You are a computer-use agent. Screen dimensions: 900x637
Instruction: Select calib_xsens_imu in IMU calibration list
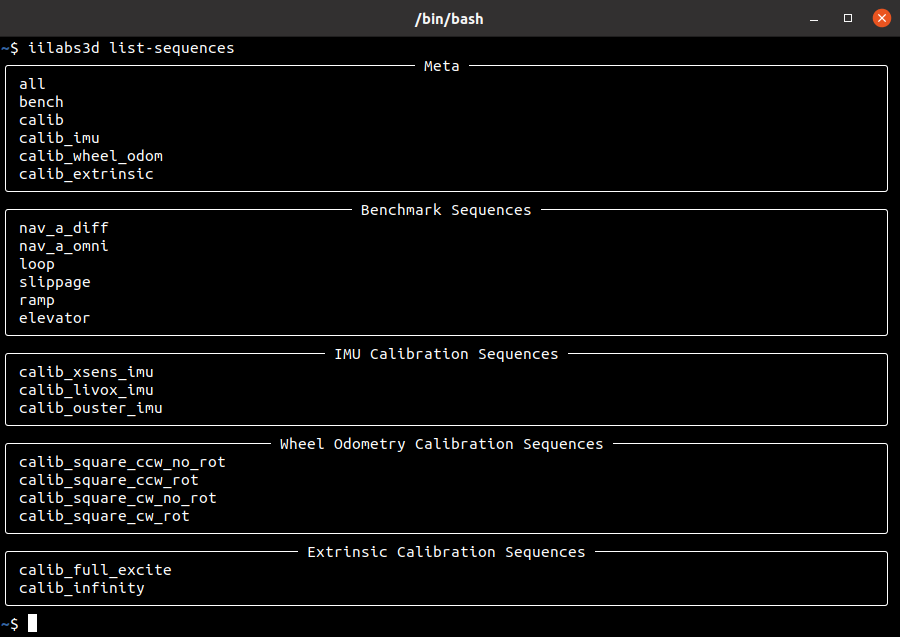pos(86,371)
